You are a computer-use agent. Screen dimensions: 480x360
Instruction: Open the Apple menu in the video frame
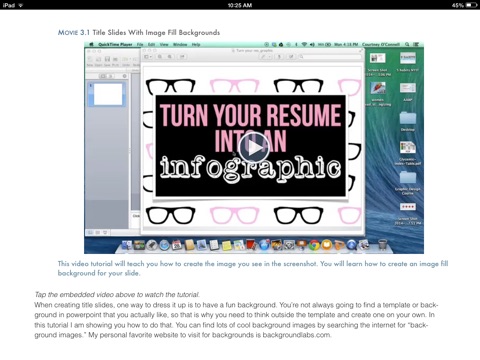[x=91, y=44]
